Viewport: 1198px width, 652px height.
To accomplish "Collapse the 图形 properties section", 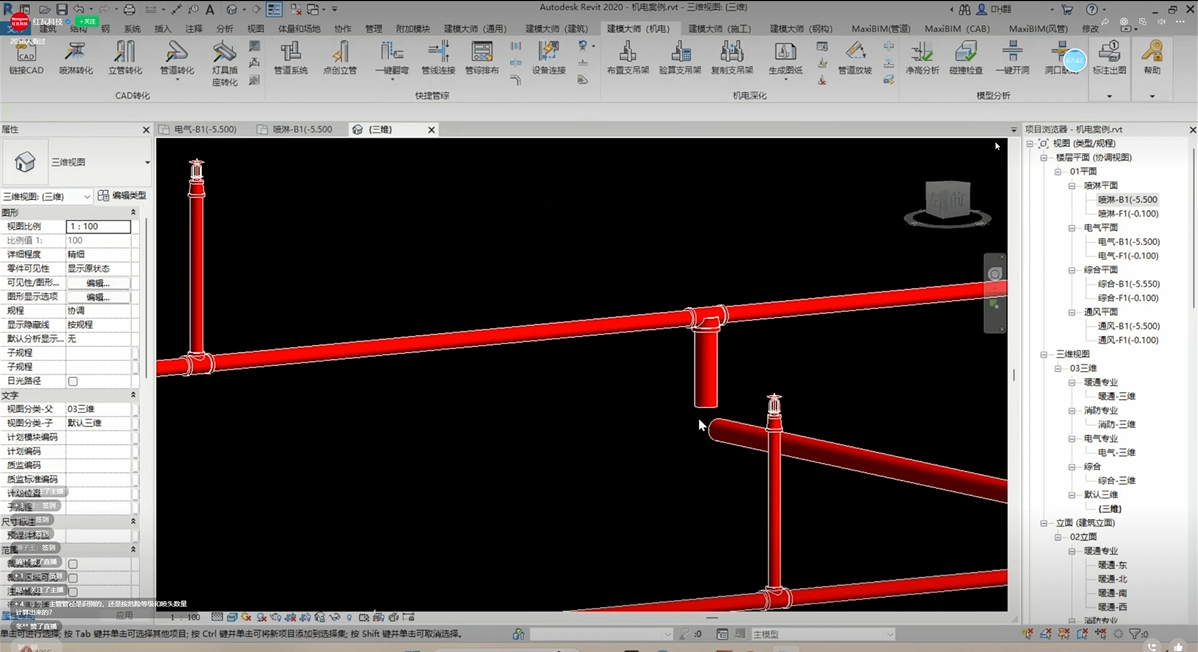I will click(x=133, y=212).
